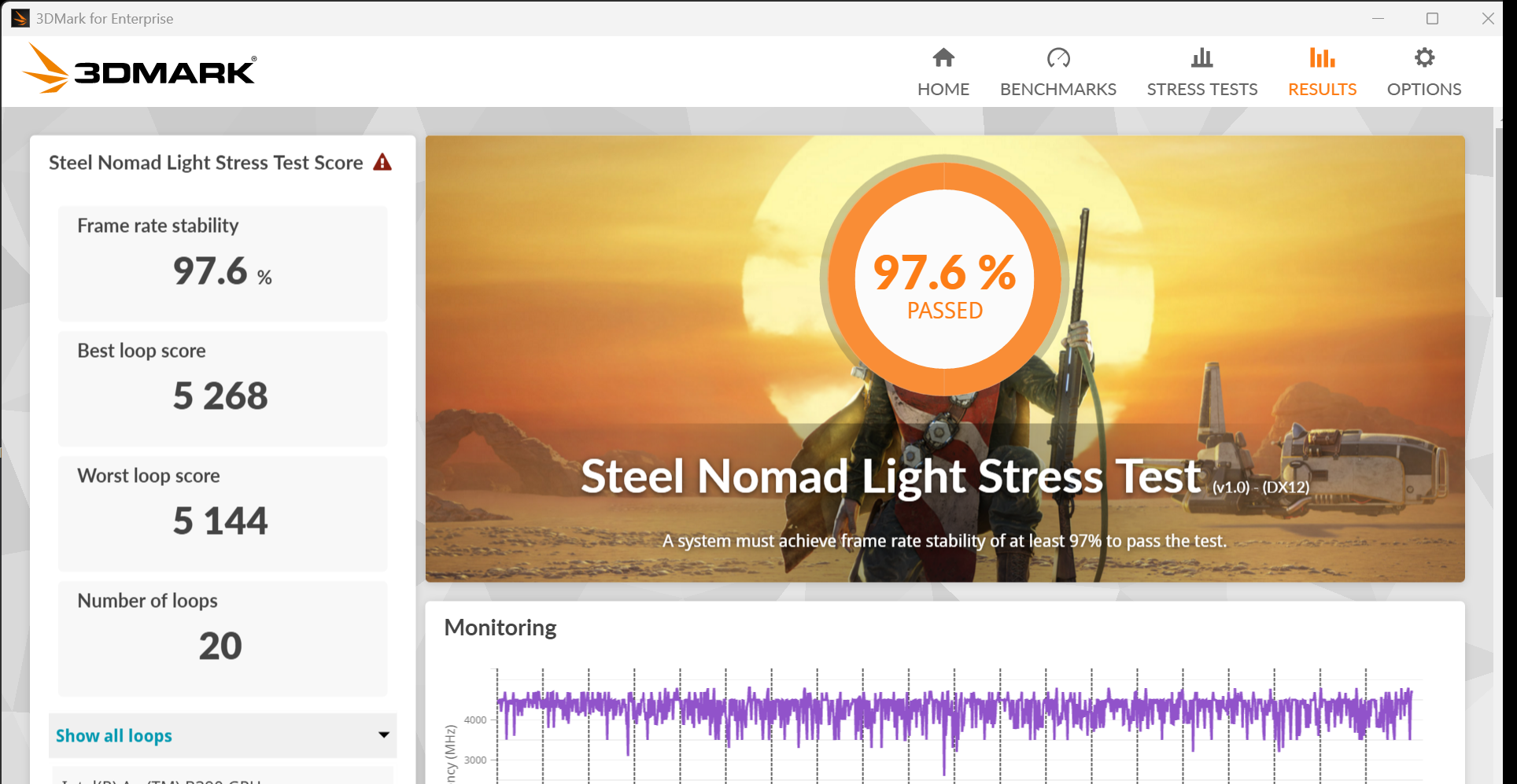1517x784 pixels.
Task: Click the 97.6 % PASSED circle
Action: click(944, 279)
